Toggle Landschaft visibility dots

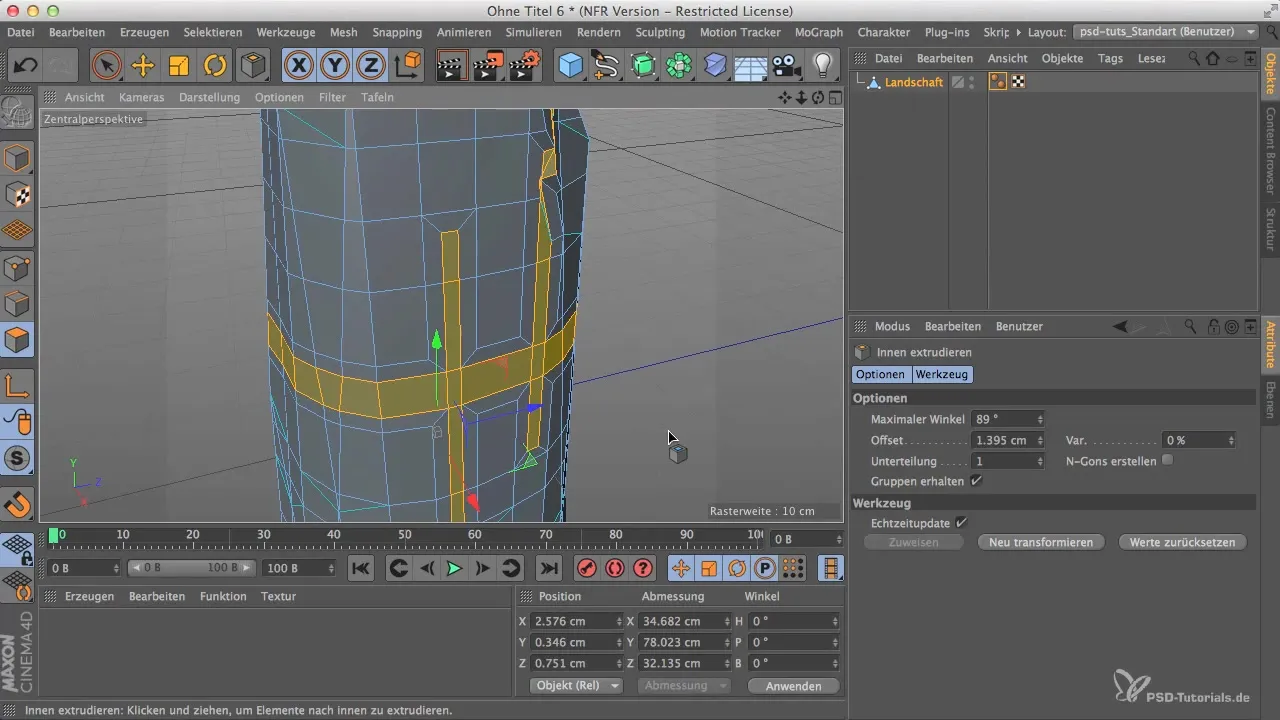(x=971, y=82)
